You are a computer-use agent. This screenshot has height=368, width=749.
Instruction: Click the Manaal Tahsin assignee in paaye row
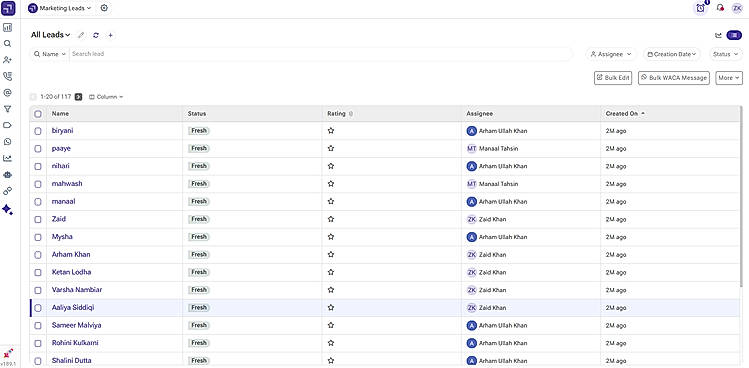[x=492, y=149]
